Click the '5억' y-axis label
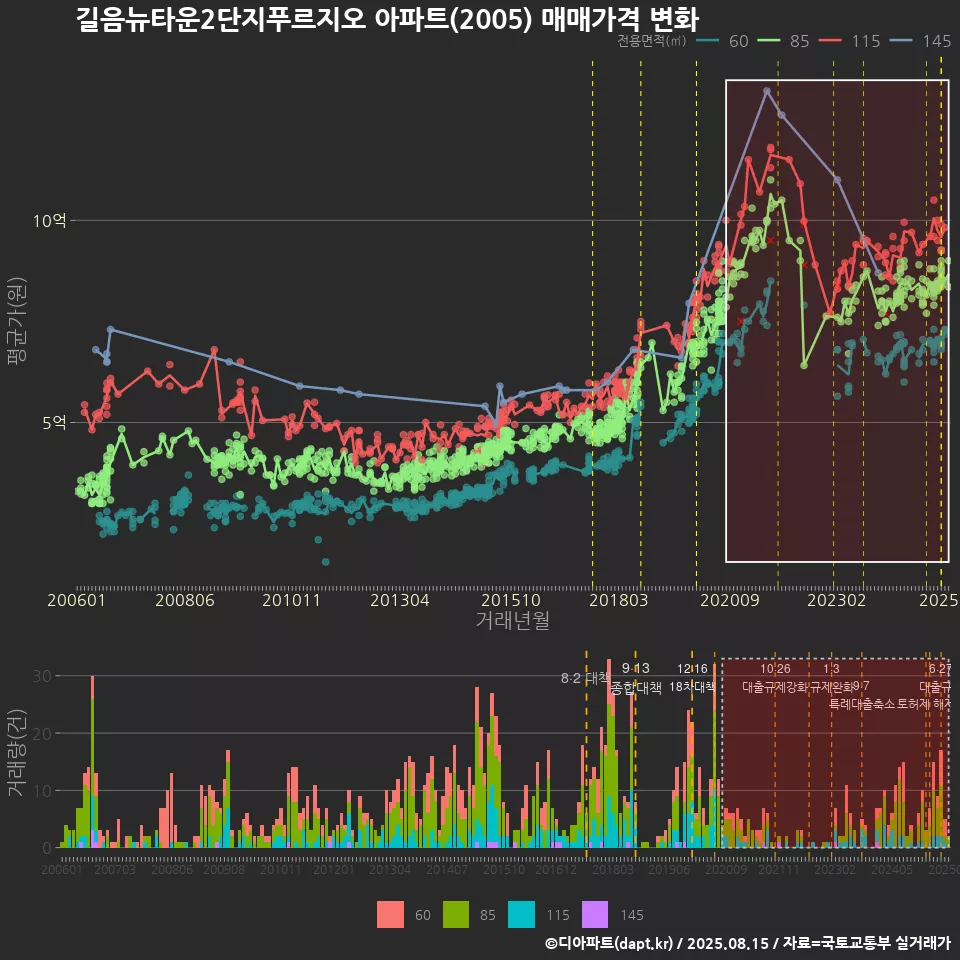Image resolution: width=960 pixels, height=960 pixels. [x=54, y=422]
